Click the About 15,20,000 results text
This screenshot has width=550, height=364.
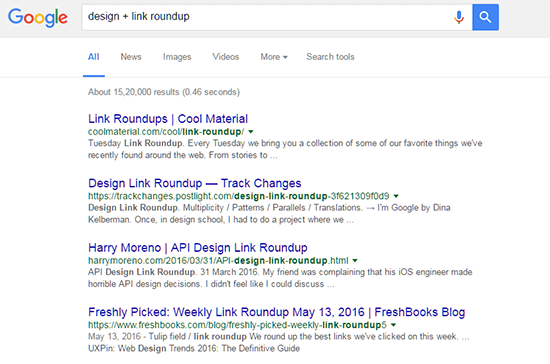[x=164, y=92]
